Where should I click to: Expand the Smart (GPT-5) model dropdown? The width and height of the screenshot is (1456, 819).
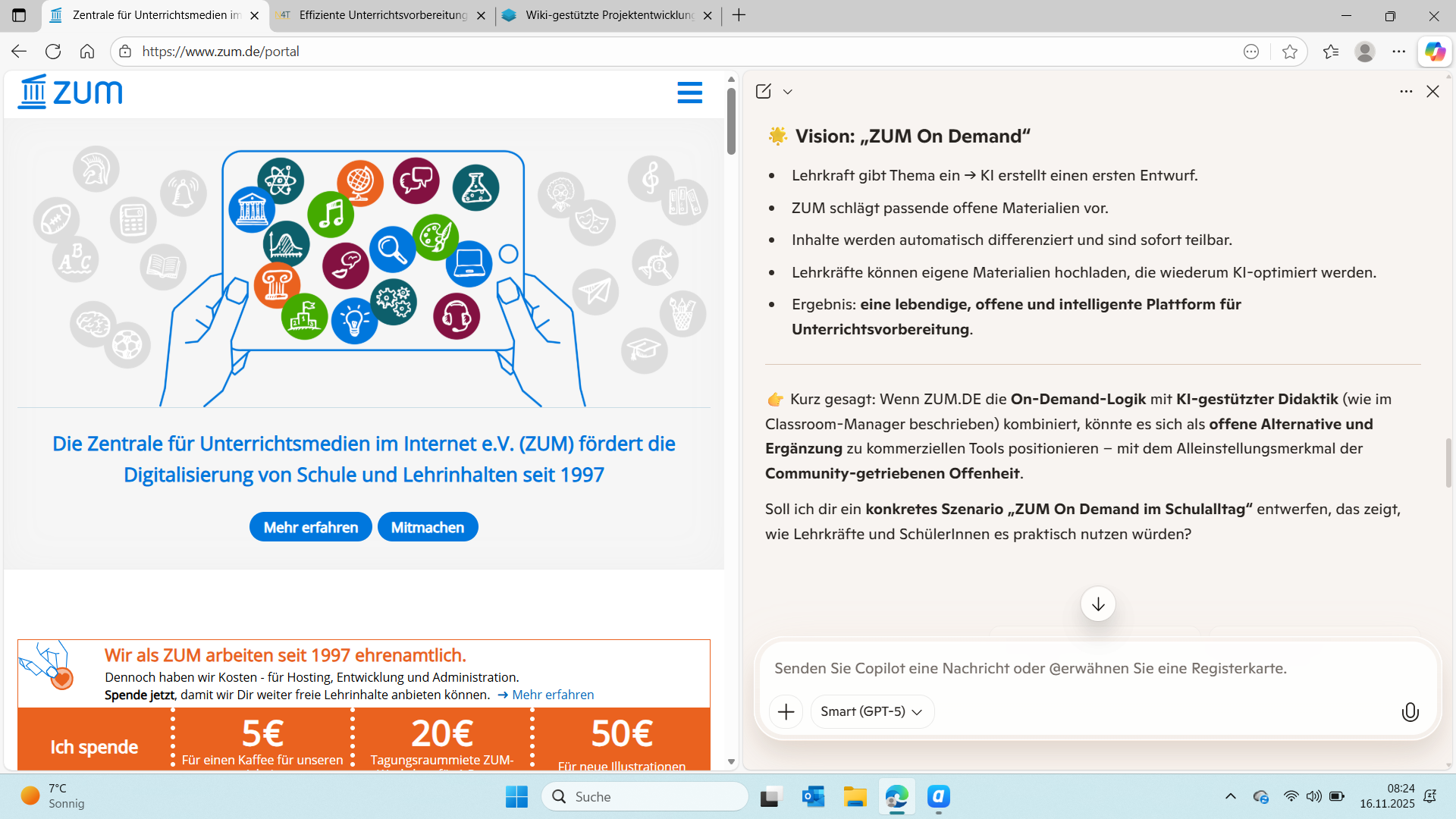pos(871,712)
